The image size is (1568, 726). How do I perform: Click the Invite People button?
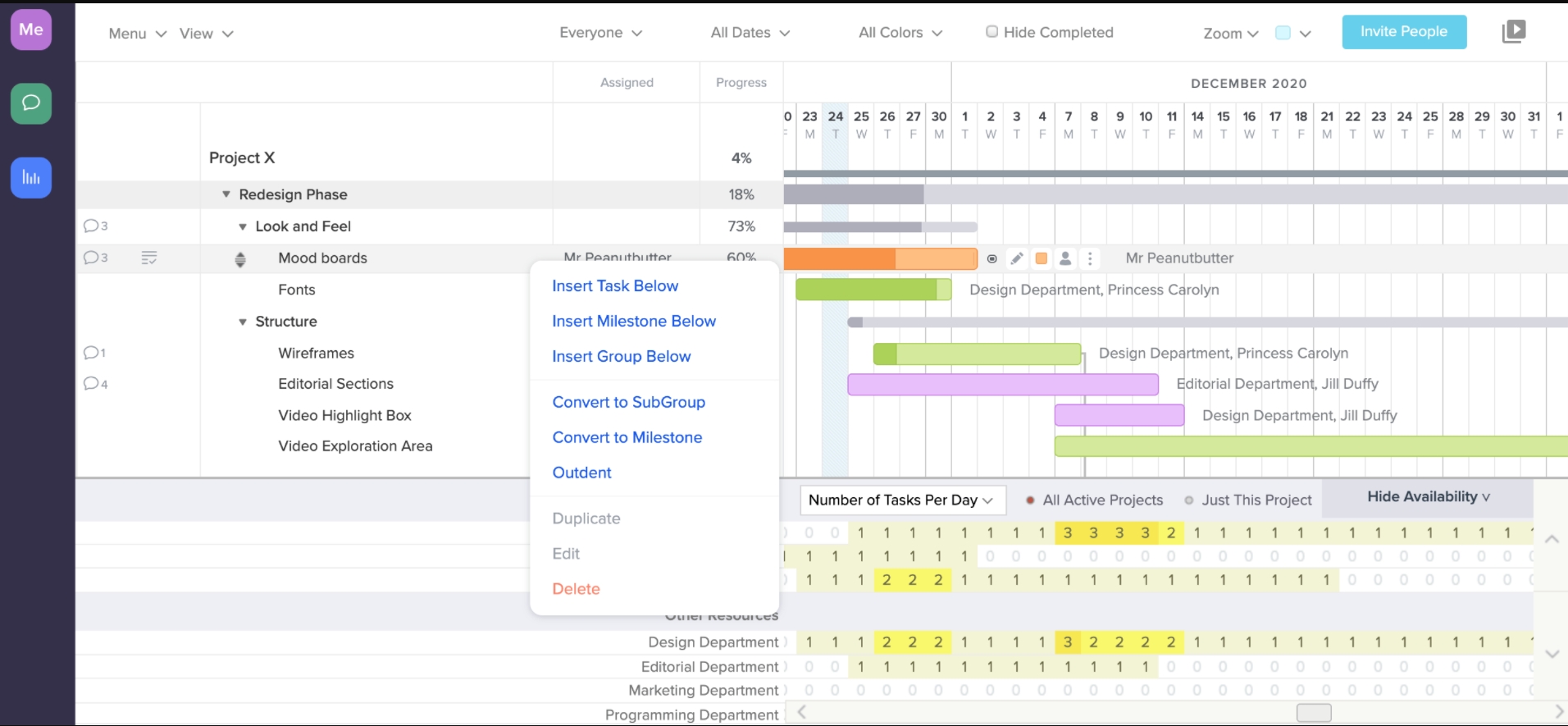coord(1403,32)
